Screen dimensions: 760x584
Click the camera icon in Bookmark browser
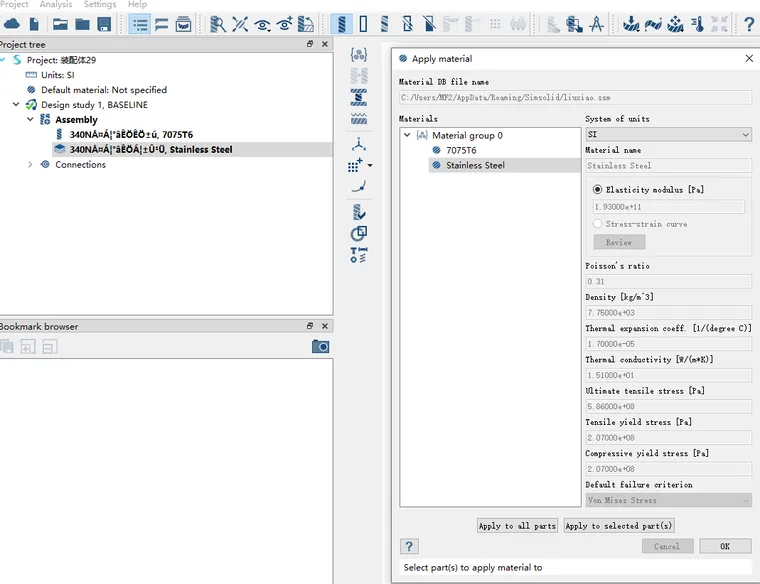click(320, 347)
